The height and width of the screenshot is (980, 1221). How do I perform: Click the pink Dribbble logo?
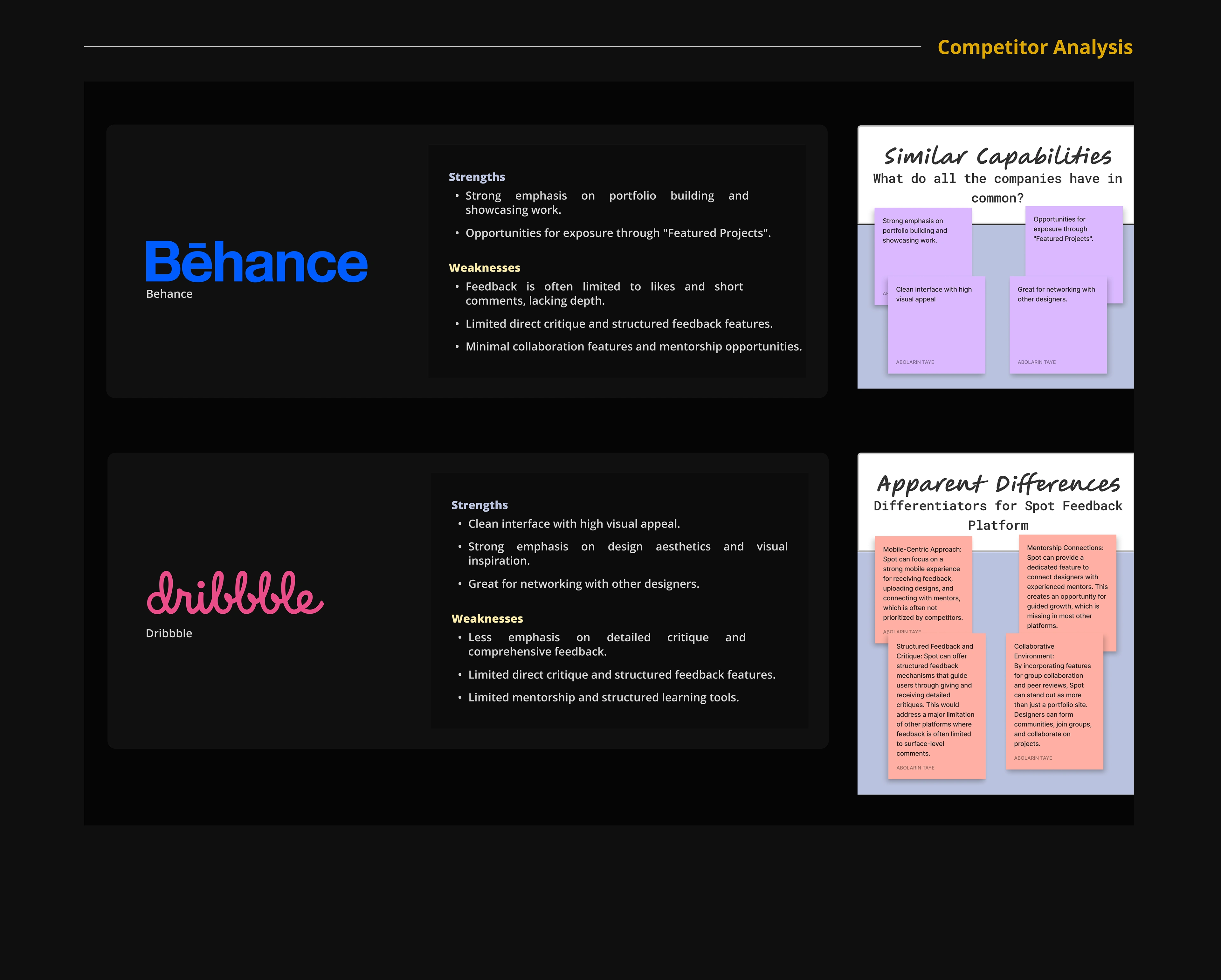[x=235, y=593]
